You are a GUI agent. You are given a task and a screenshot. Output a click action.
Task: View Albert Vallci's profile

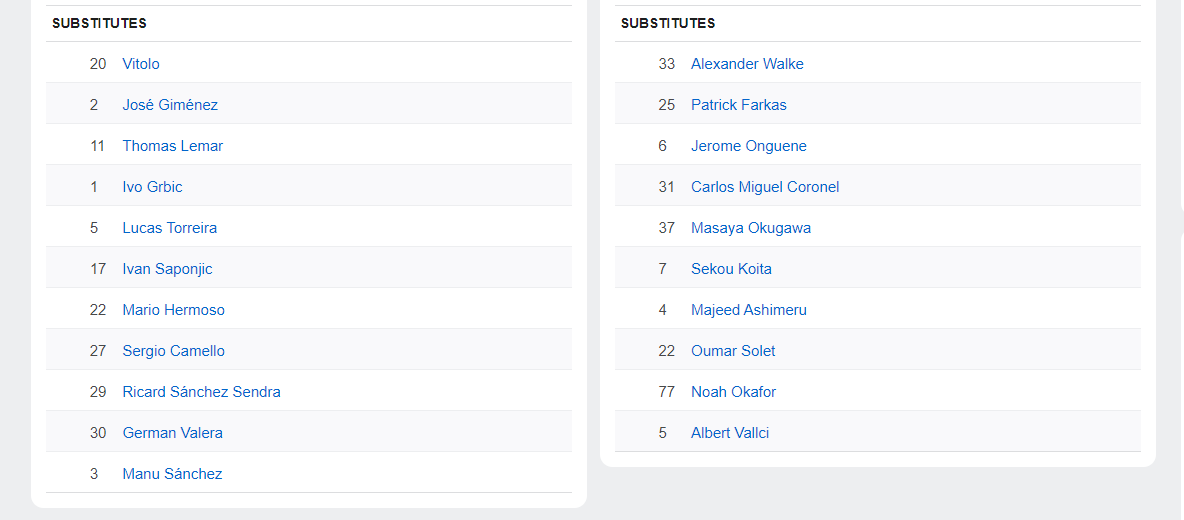(730, 433)
